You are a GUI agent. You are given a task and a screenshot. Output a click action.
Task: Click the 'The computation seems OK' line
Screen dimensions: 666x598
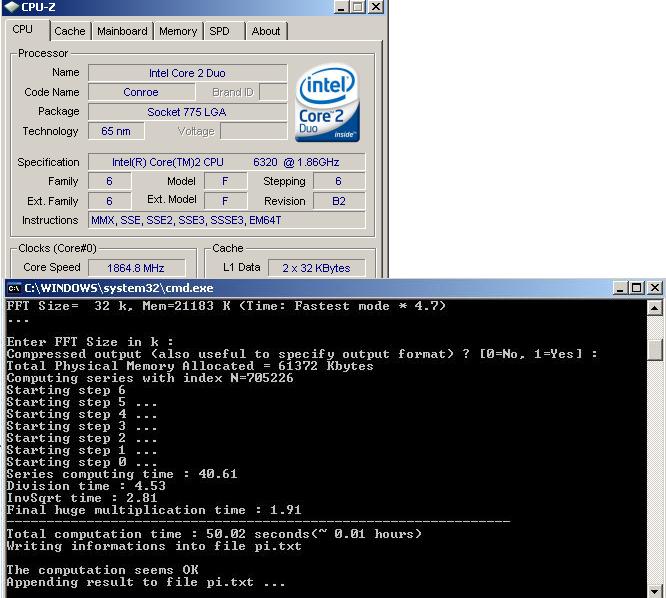pos(102,570)
